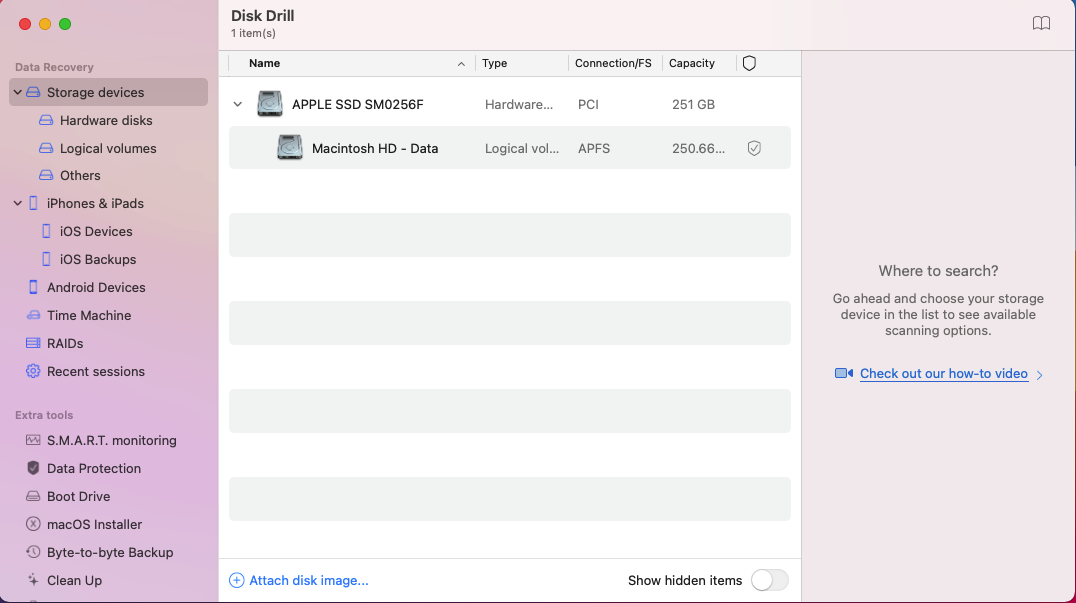Image resolution: width=1076 pixels, height=603 pixels.
Task: Click the green full-screen window button
Action: point(65,24)
